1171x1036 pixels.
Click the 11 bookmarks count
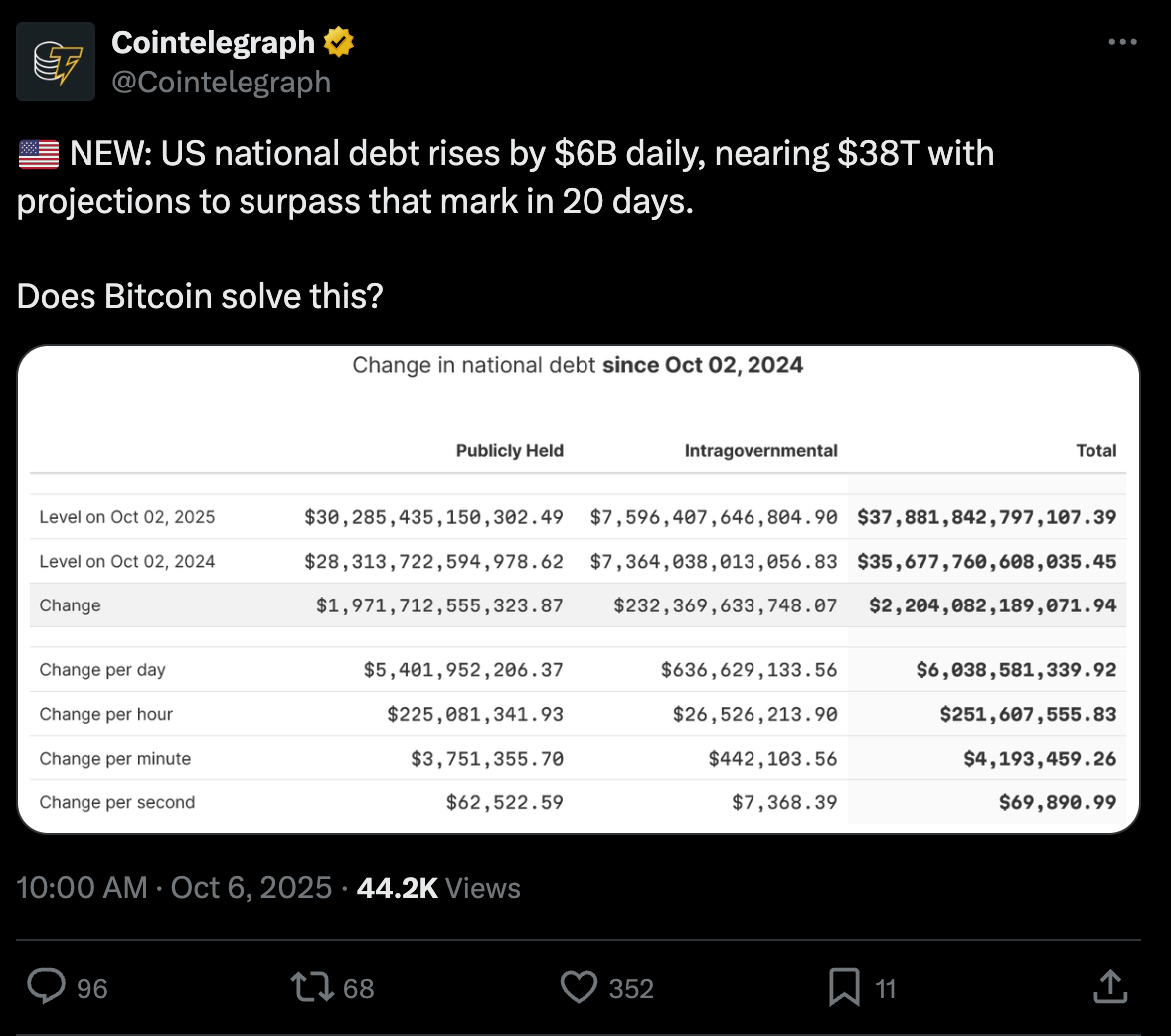(885, 988)
